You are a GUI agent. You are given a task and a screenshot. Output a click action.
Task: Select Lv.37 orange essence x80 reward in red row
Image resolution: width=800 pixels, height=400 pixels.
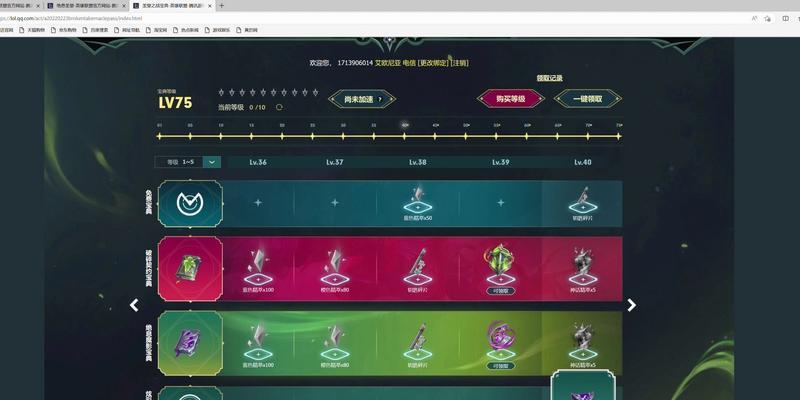[x=335, y=271]
